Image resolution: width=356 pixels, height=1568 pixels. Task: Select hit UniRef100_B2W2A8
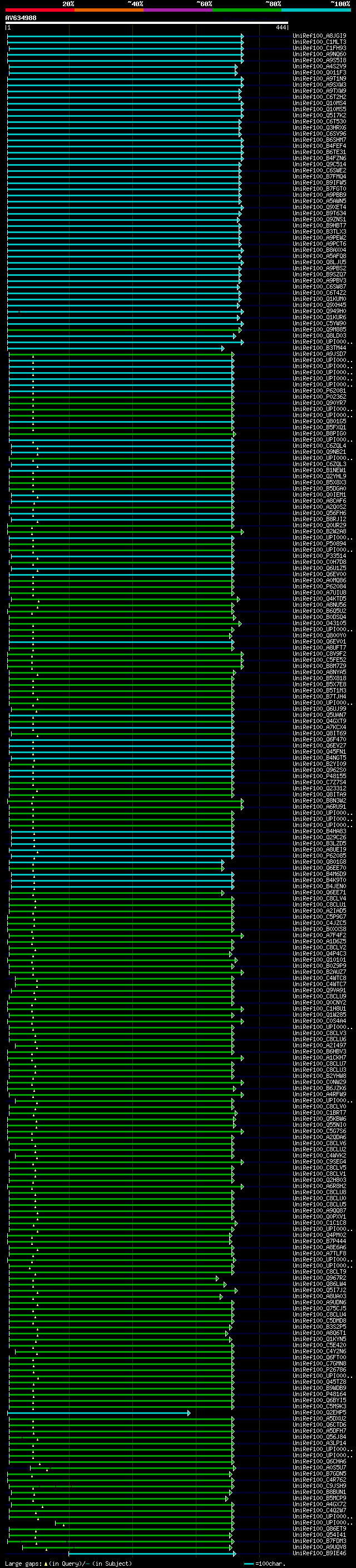(319, 531)
